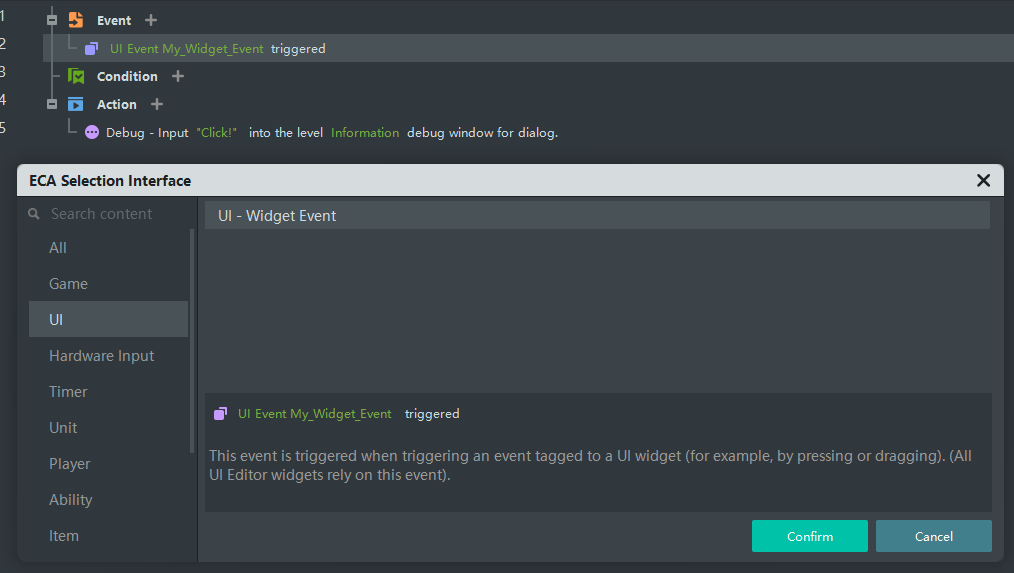
Task: Click the purple Debug action icon
Action: tap(92, 132)
